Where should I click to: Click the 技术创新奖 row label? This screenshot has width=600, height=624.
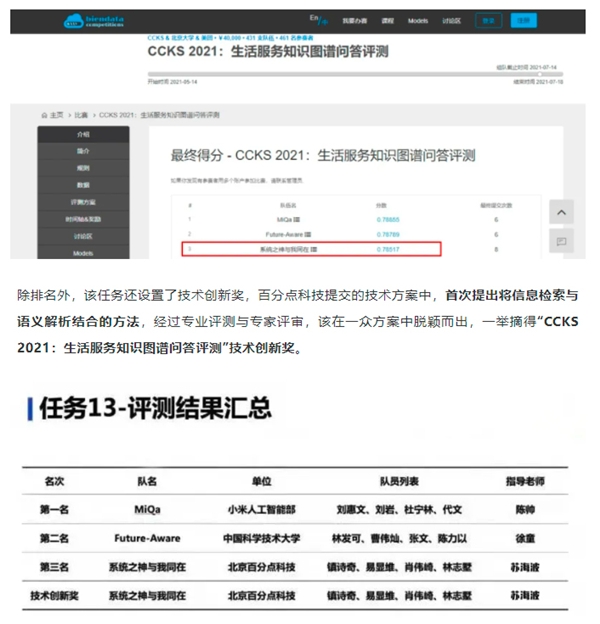(55, 596)
